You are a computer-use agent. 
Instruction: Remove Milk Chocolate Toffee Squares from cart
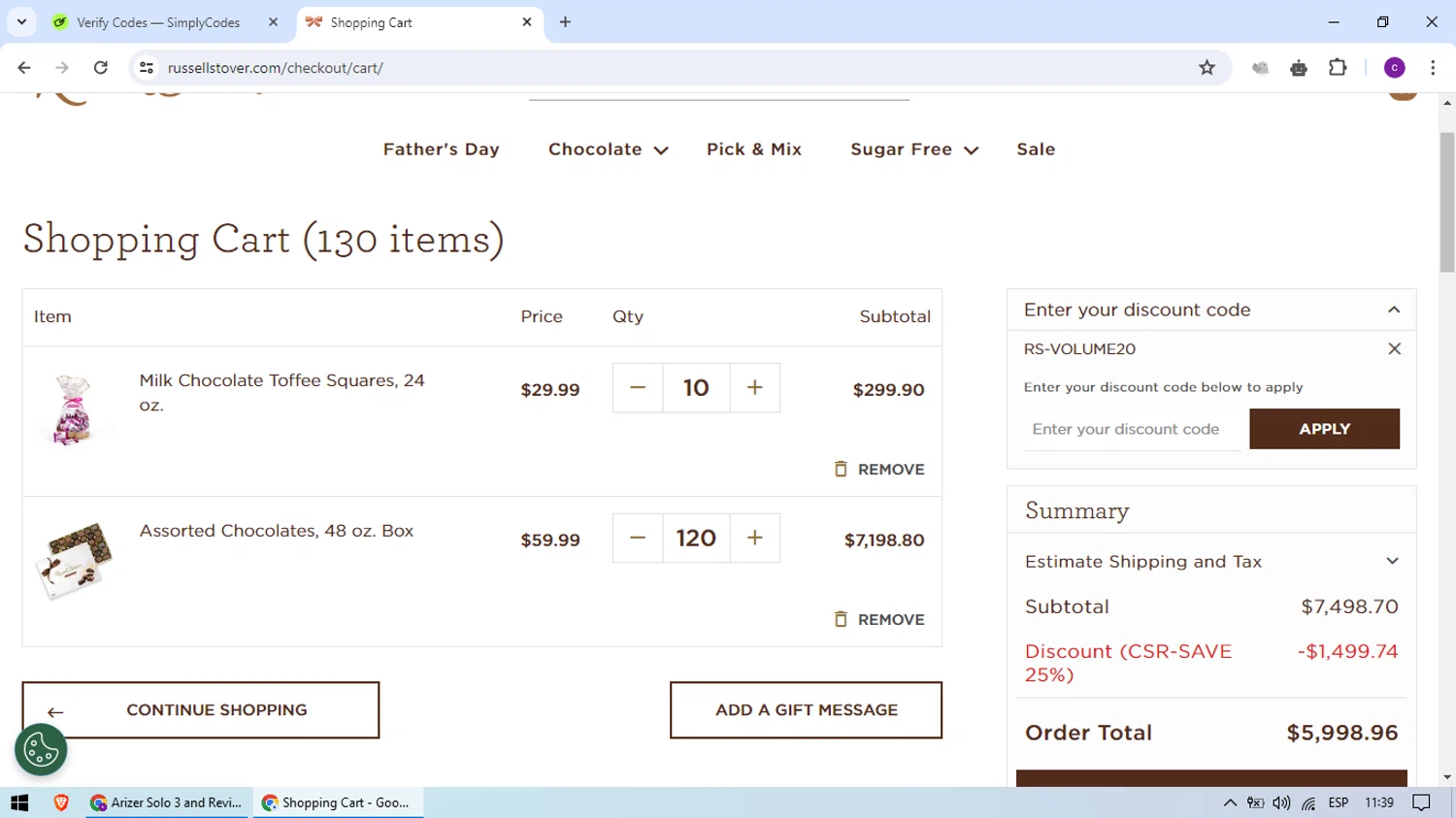coord(879,470)
